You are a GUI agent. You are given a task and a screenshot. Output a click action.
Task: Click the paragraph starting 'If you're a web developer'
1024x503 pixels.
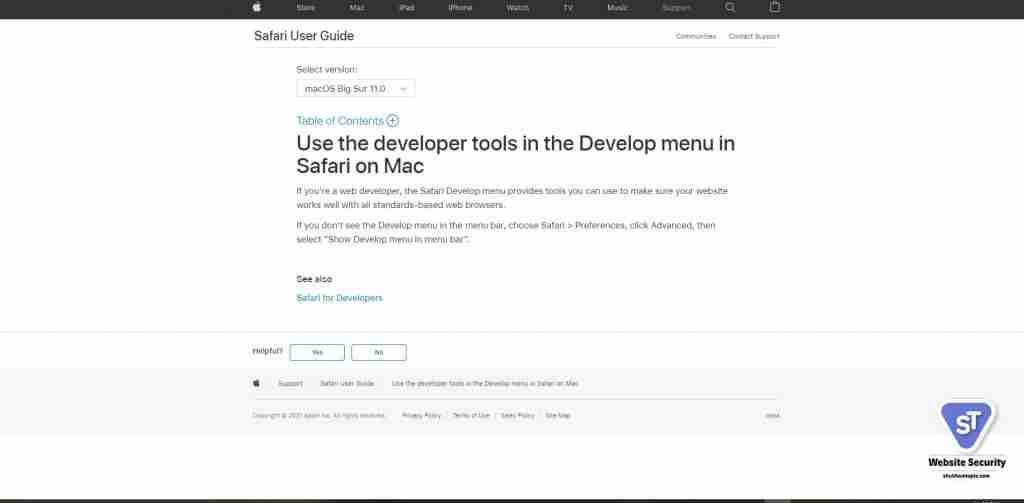point(512,198)
